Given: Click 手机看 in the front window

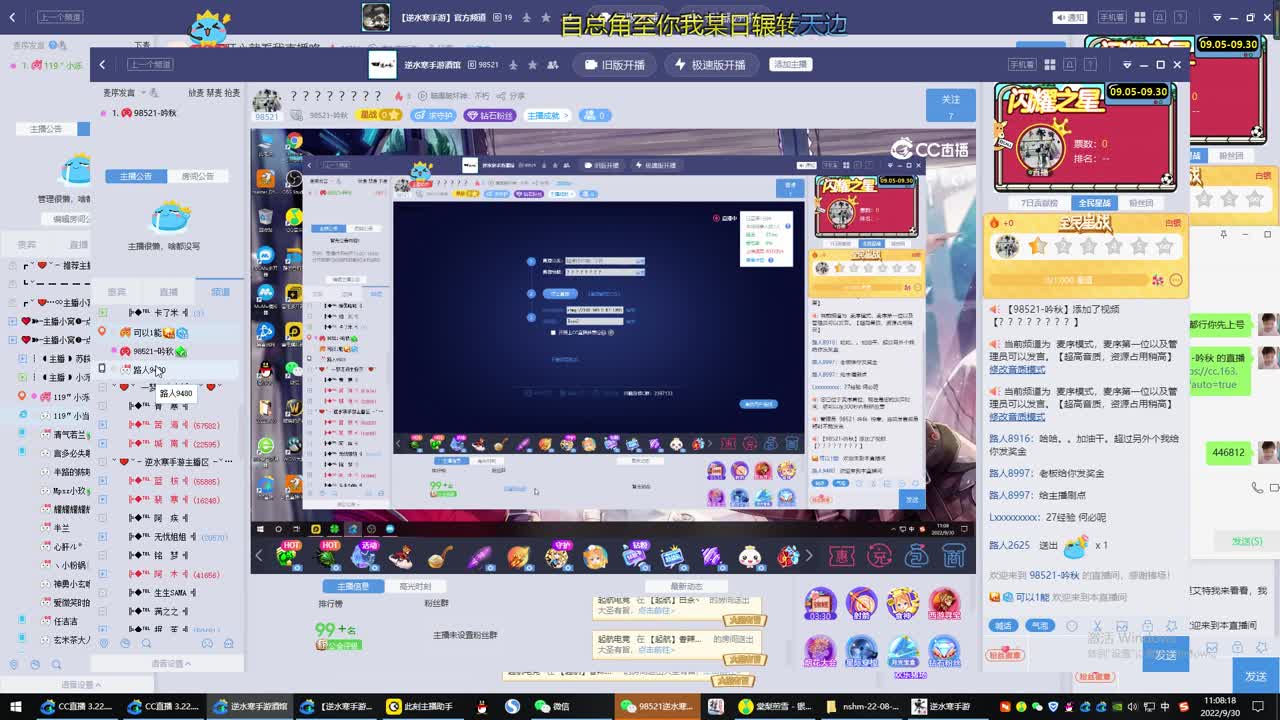Looking at the screenshot, I should tap(1021, 65).
